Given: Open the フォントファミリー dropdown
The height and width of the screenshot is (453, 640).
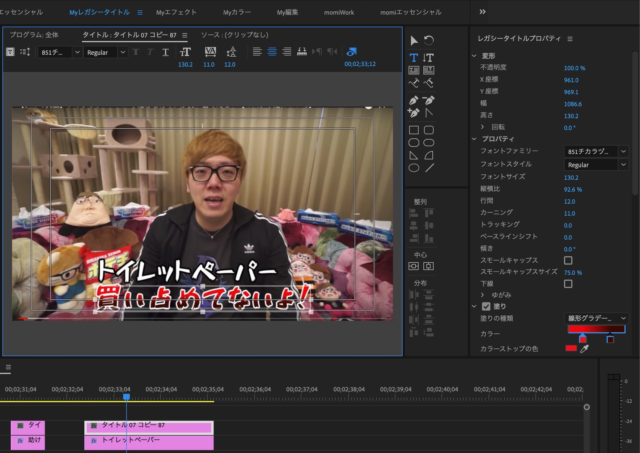Looking at the screenshot, I should coord(596,152).
